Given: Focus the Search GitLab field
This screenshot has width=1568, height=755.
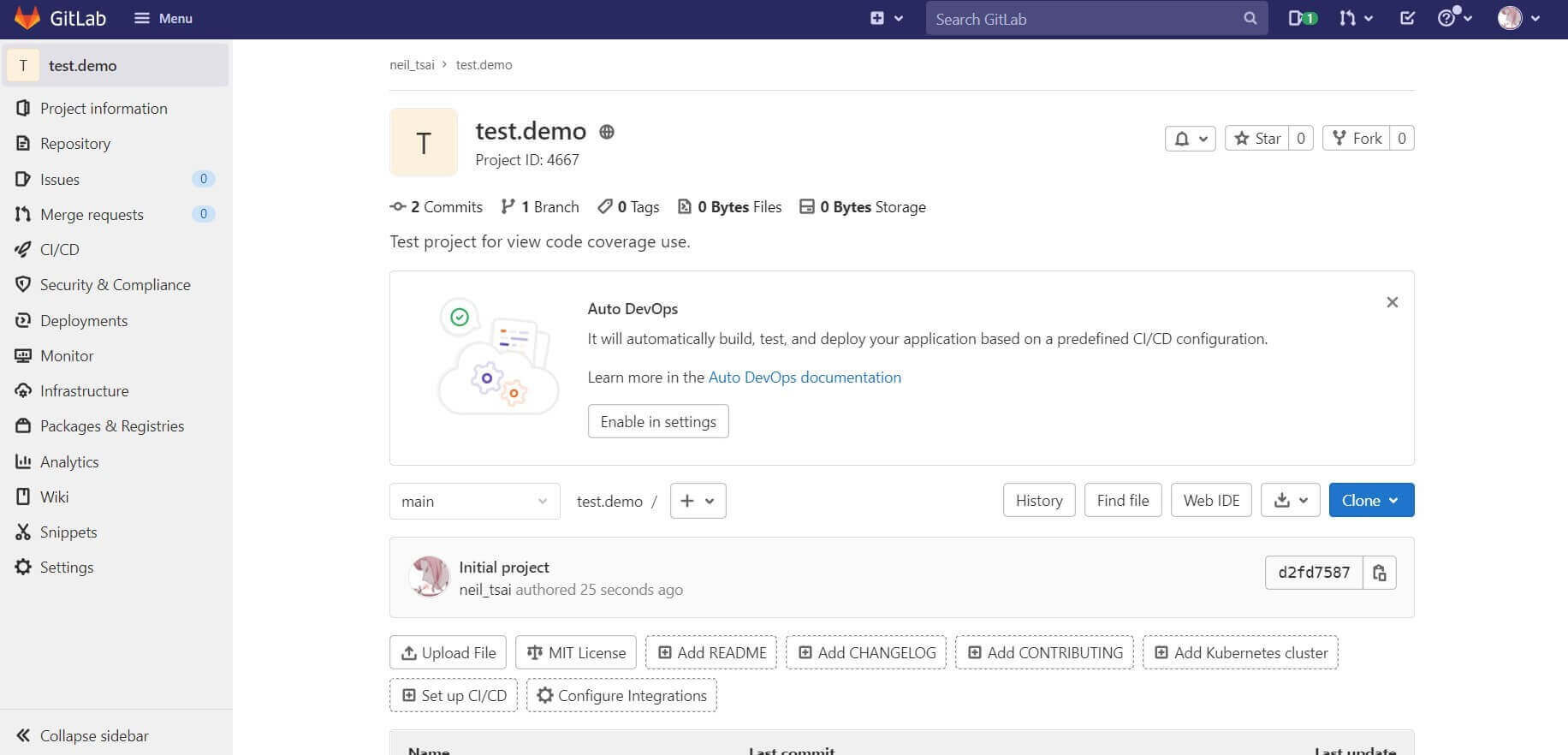Looking at the screenshot, I should (x=1096, y=18).
